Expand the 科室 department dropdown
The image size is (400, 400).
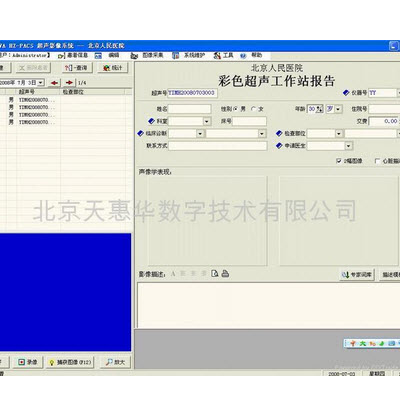point(207,121)
